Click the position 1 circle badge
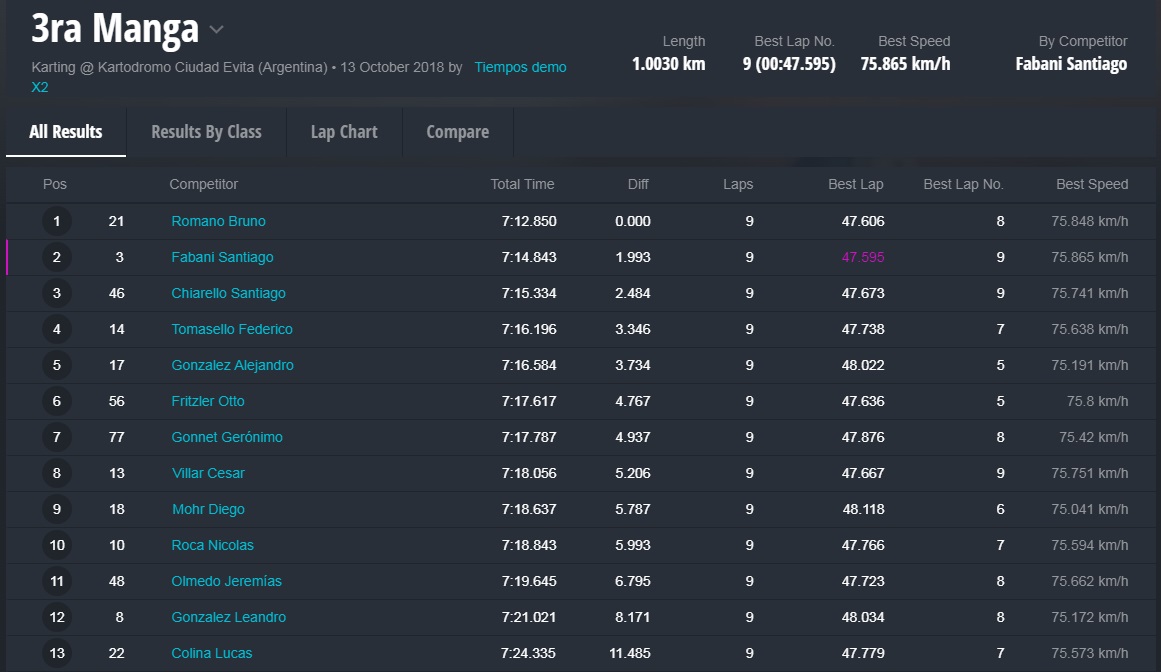The width and height of the screenshot is (1161, 672). (56, 221)
